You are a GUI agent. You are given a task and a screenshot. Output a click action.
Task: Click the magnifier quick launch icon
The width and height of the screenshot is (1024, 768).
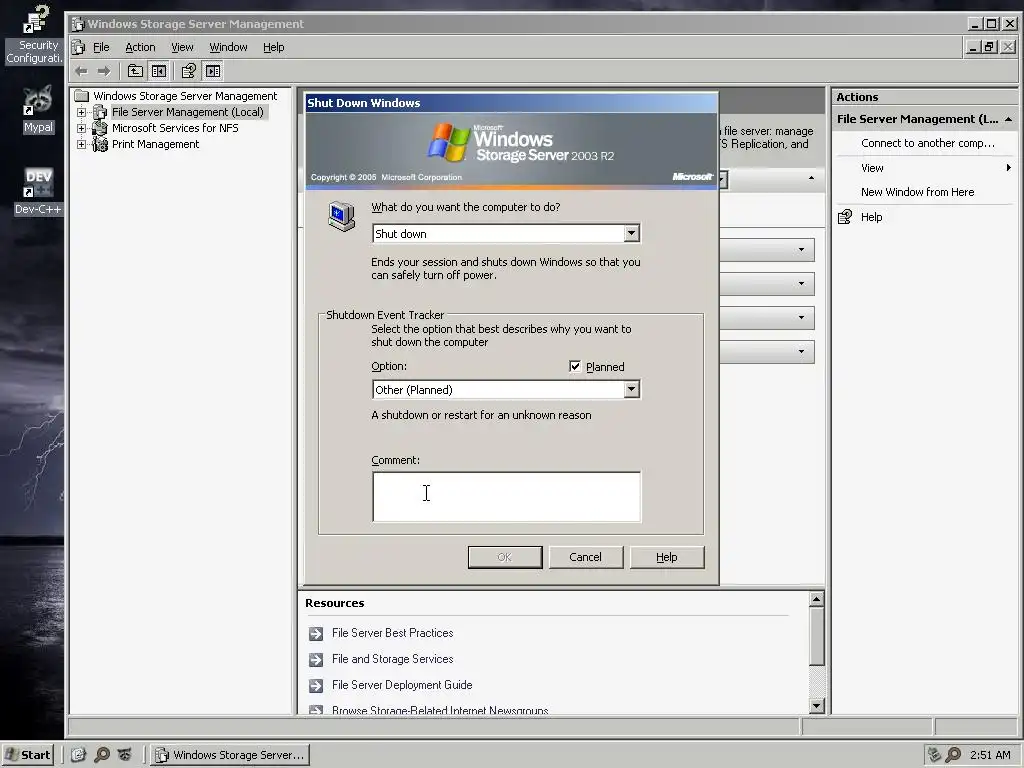pos(102,755)
